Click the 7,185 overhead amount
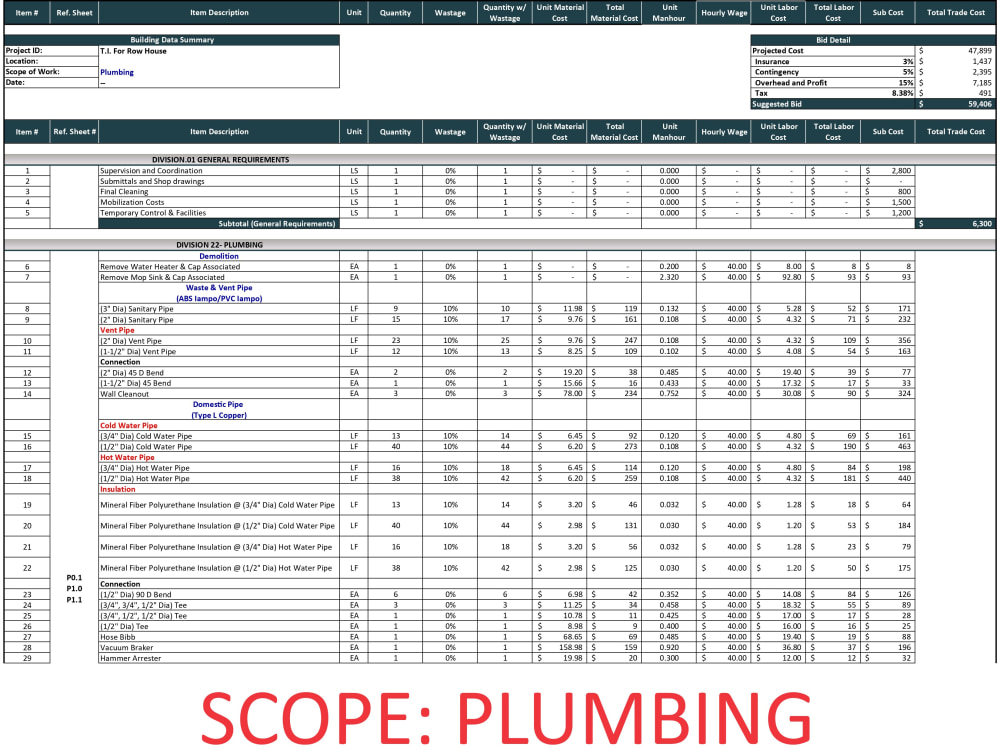This screenshot has height=750, width=1000. point(982,82)
